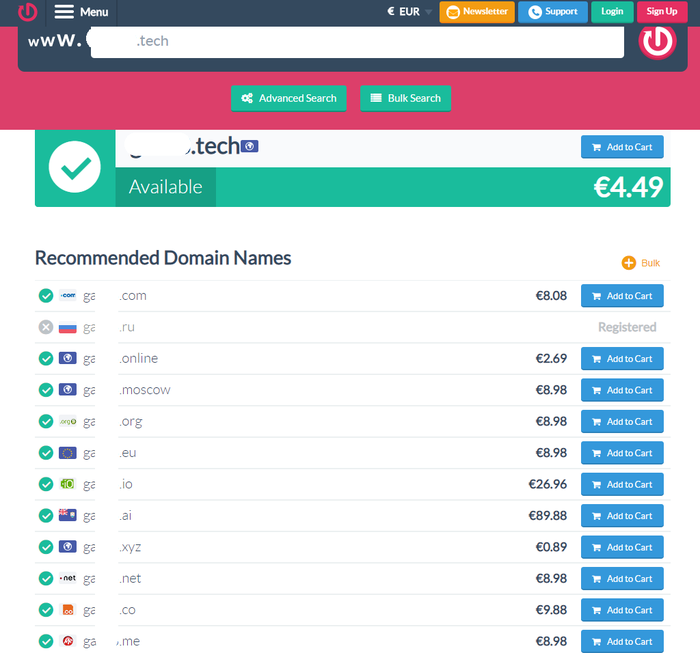
Task: Toggle the green check beside .org domain
Action: tap(46, 422)
